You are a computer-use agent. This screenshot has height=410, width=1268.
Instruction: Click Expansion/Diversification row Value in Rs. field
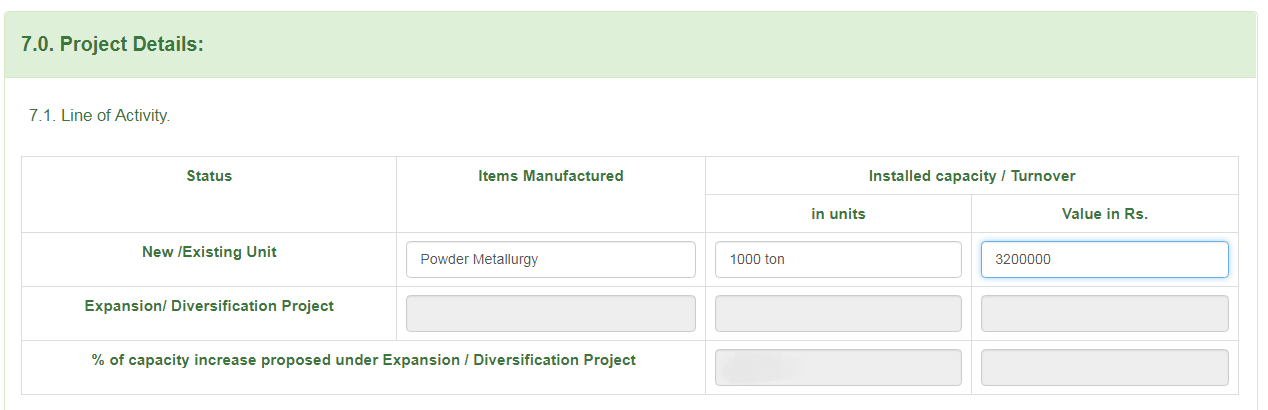1104,313
